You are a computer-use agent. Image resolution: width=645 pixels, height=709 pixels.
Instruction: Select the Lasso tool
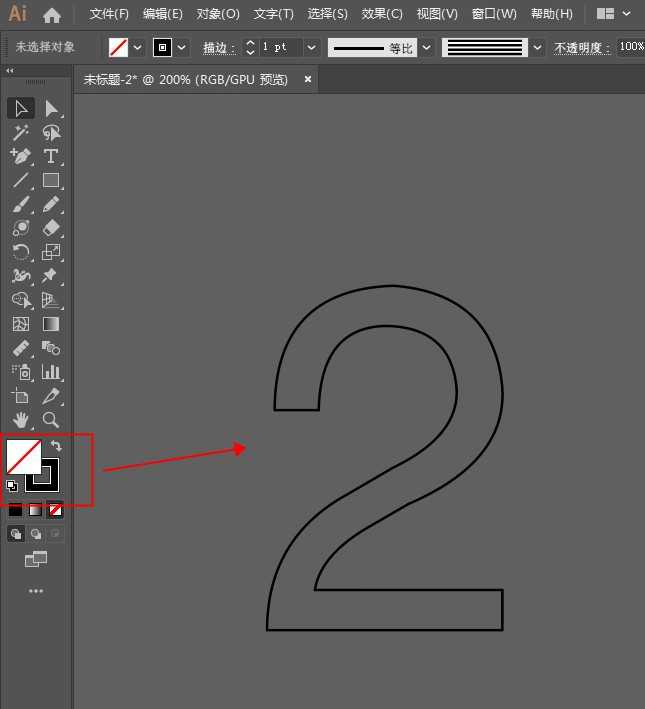click(x=51, y=132)
